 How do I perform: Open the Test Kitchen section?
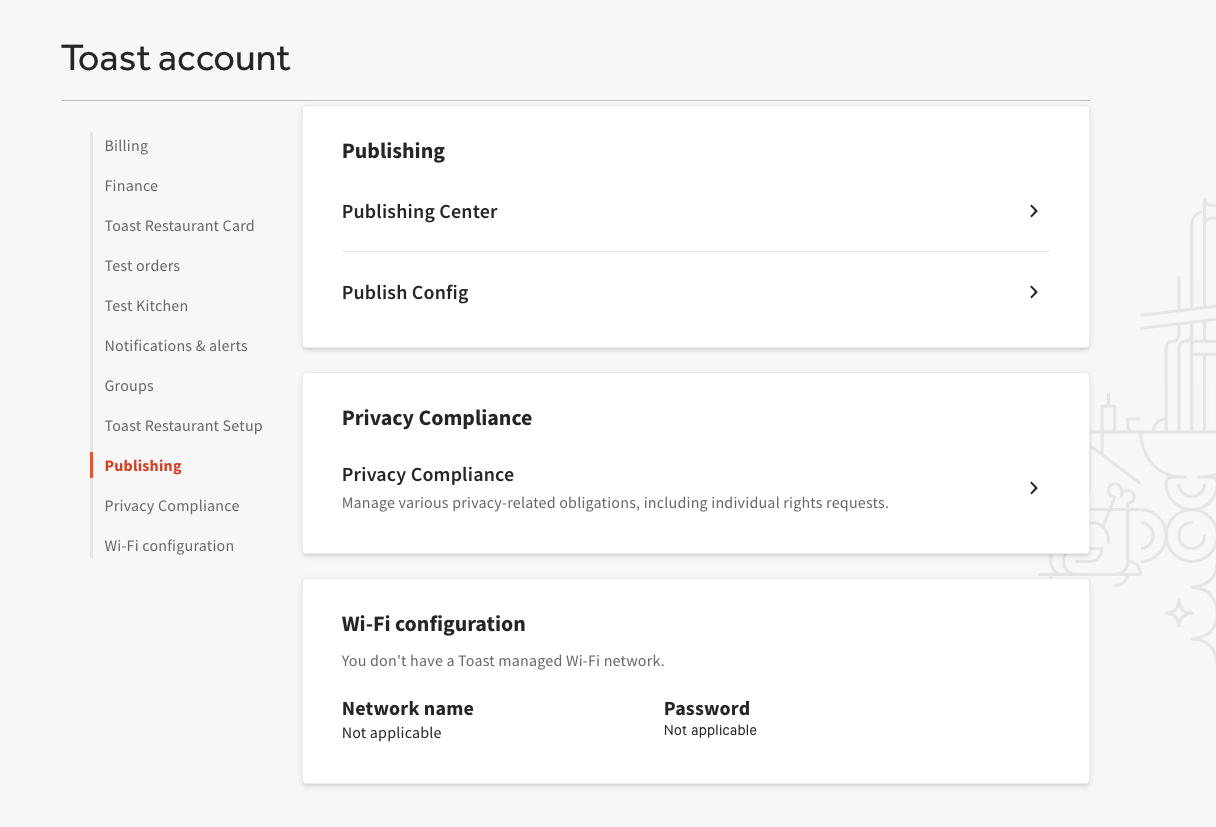point(146,305)
